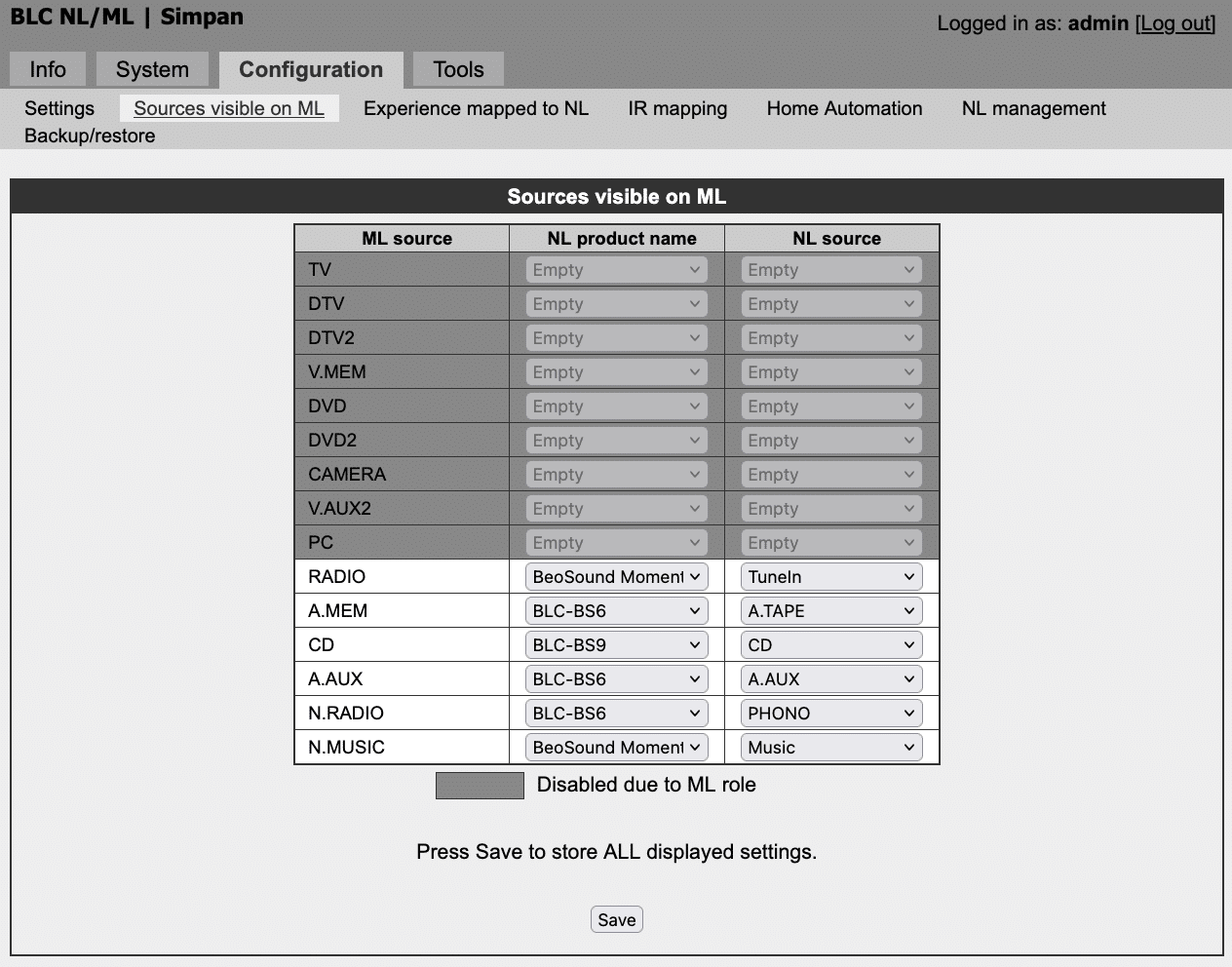The width and height of the screenshot is (1232, 967).
Task: Switch to the Info tab
Action: point(48,70)
